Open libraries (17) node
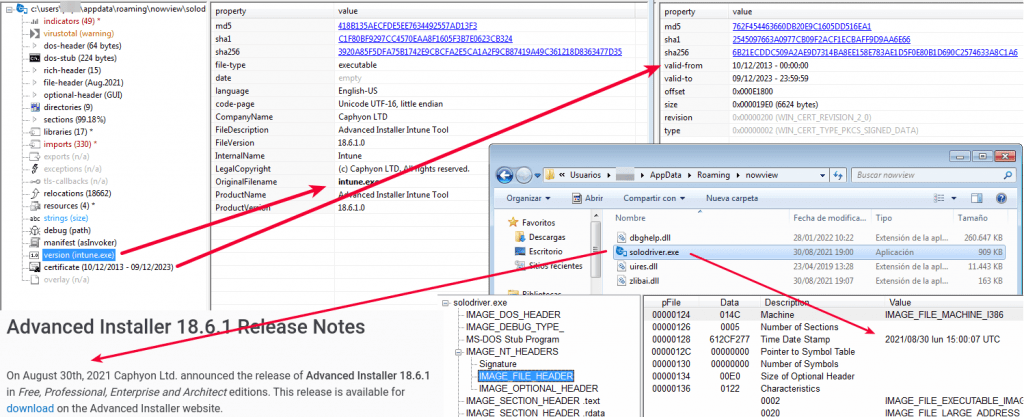Viewport: 1024px width, 417px height. click(x=69, y=132)
